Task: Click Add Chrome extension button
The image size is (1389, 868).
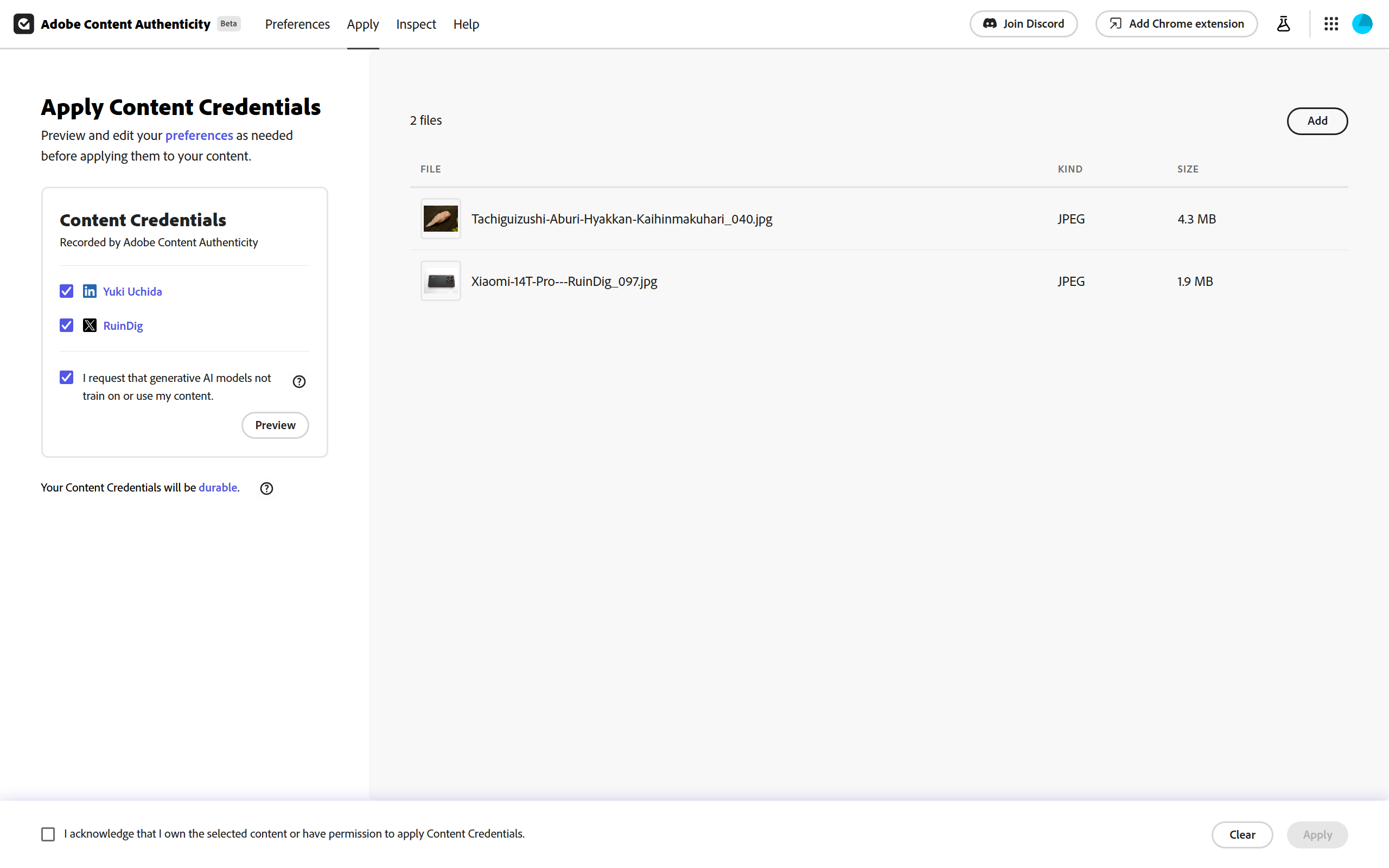Action: (x=1177, y=23)
